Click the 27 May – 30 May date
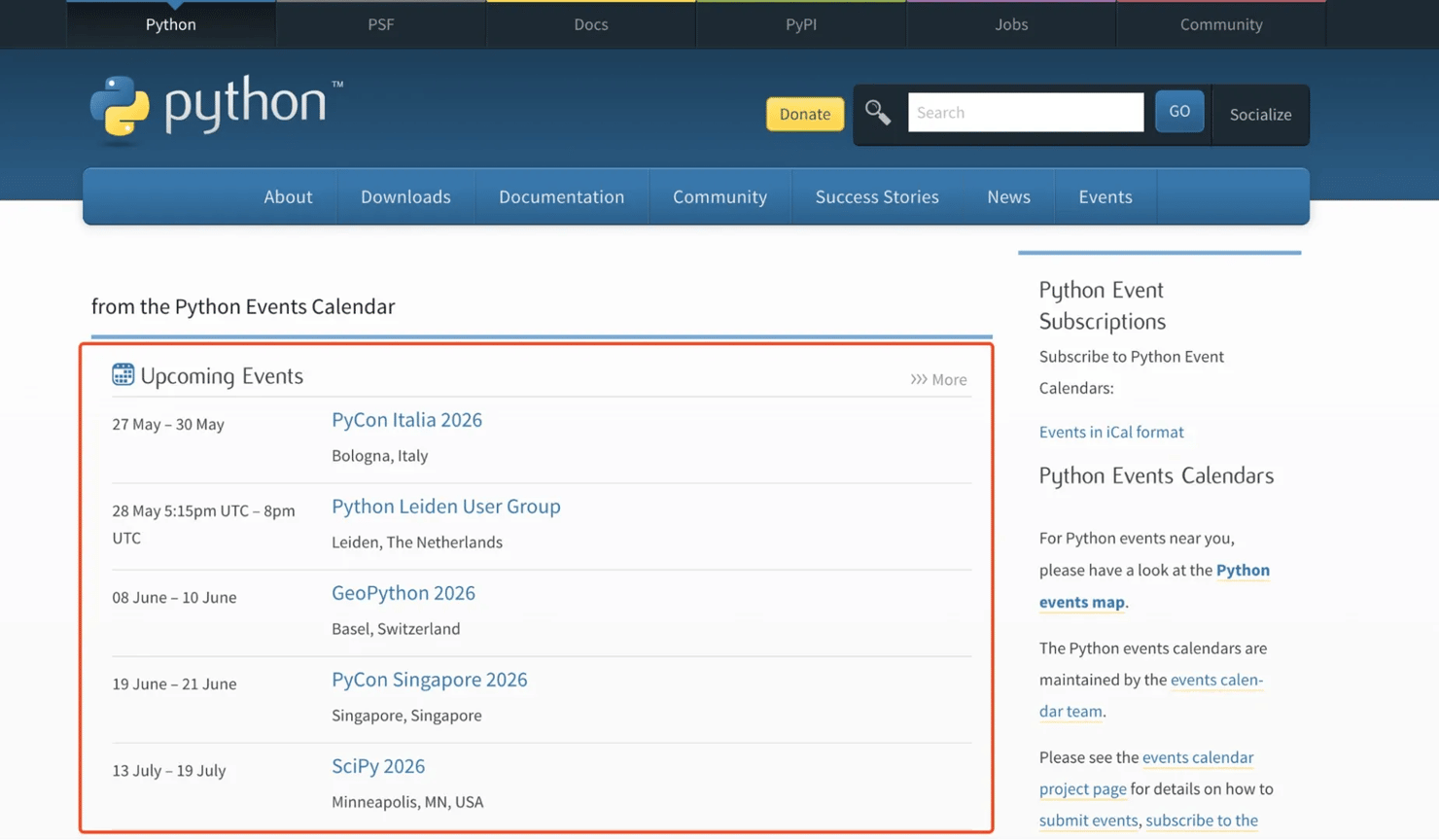The height and width of the screenshot is (840, 1439). pos(168,424)
